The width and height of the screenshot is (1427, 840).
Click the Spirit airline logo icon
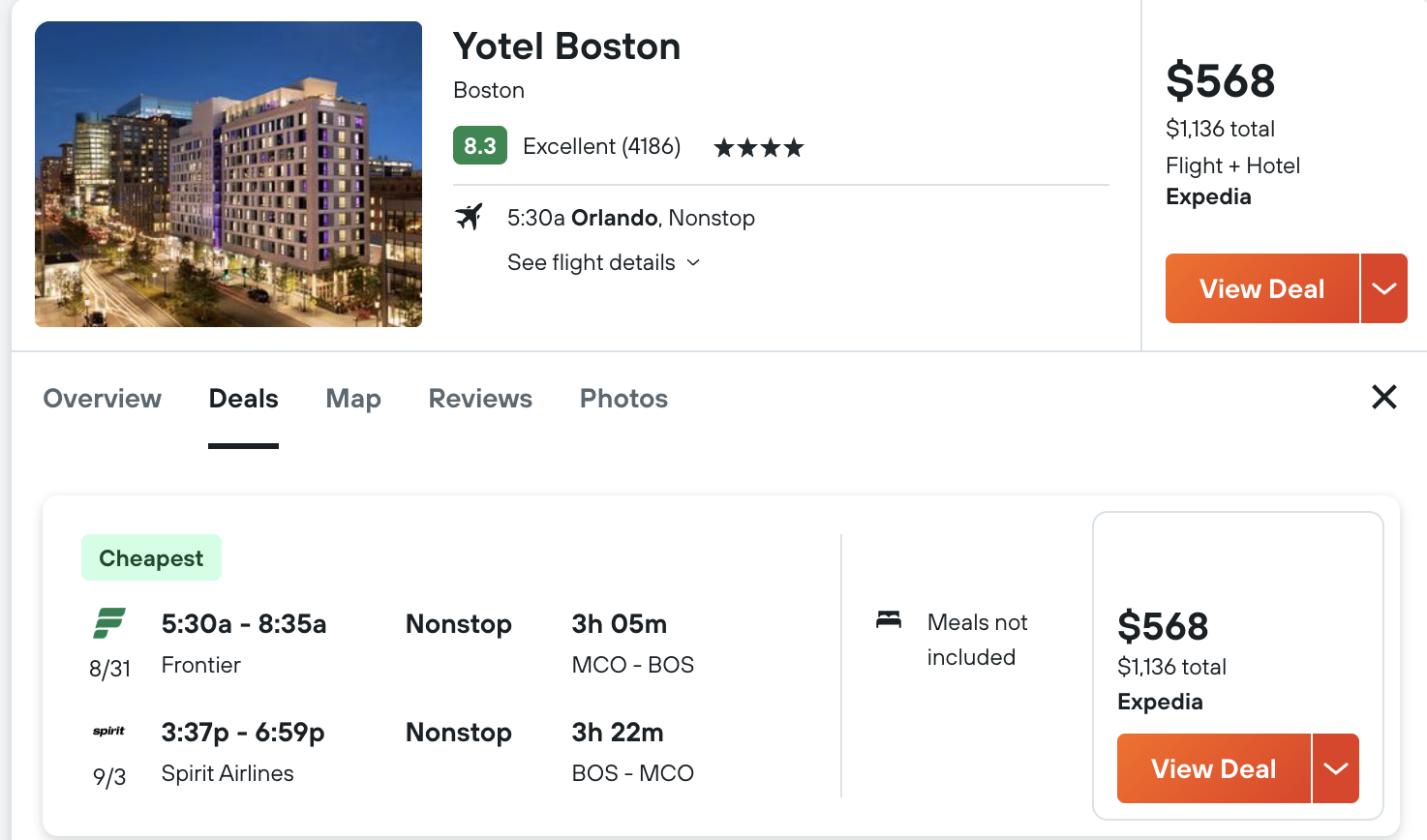[x=109, y=731]
